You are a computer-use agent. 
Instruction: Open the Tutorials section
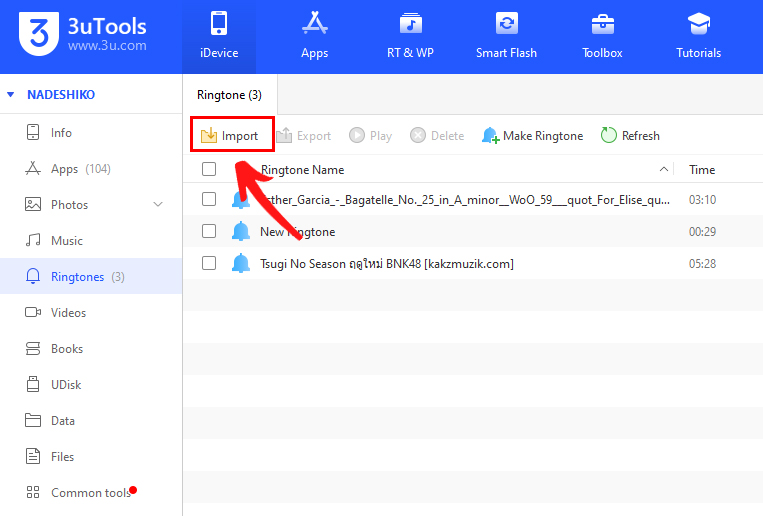(x=698, y=37)
